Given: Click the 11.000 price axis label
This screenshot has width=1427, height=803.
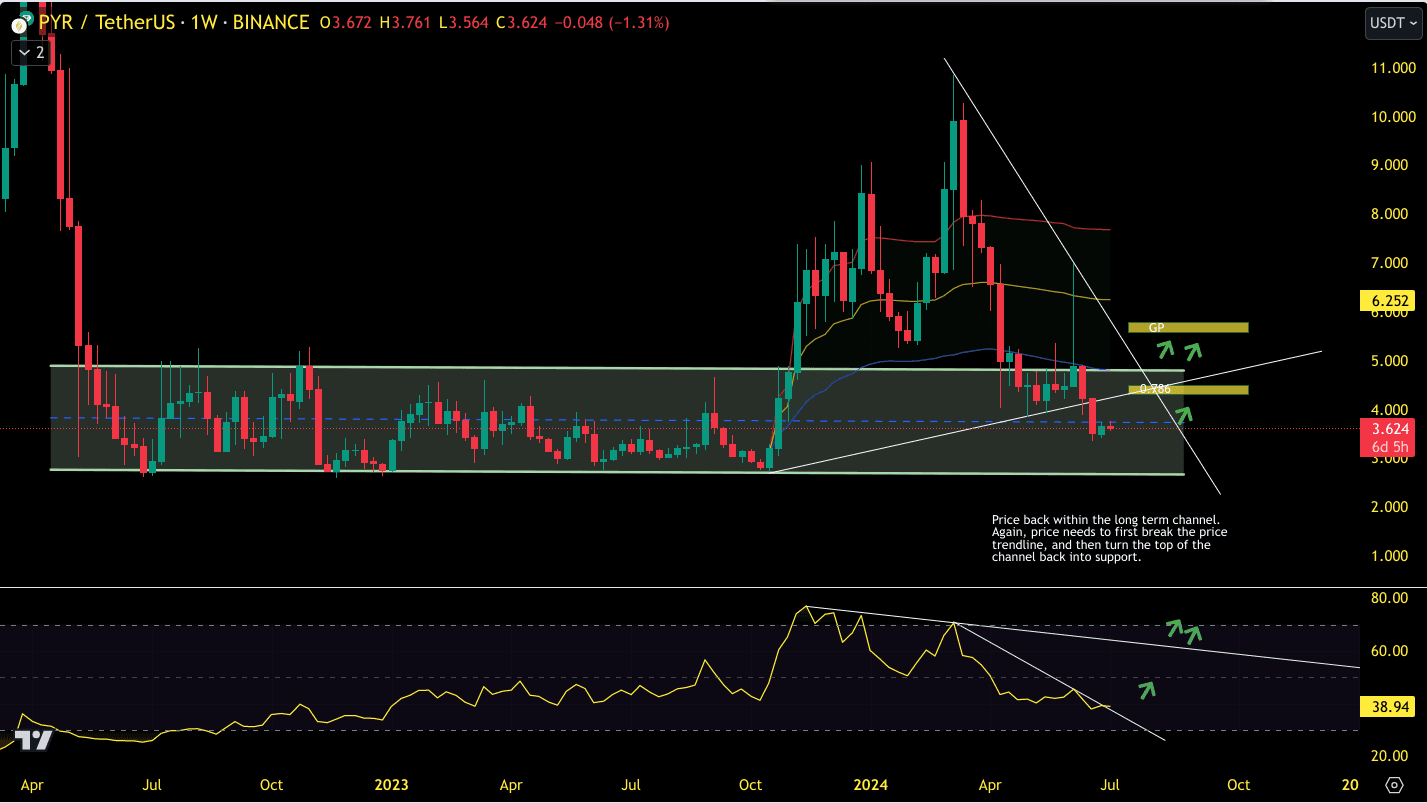Looking at the screenshot, I should coord(1391,68).
